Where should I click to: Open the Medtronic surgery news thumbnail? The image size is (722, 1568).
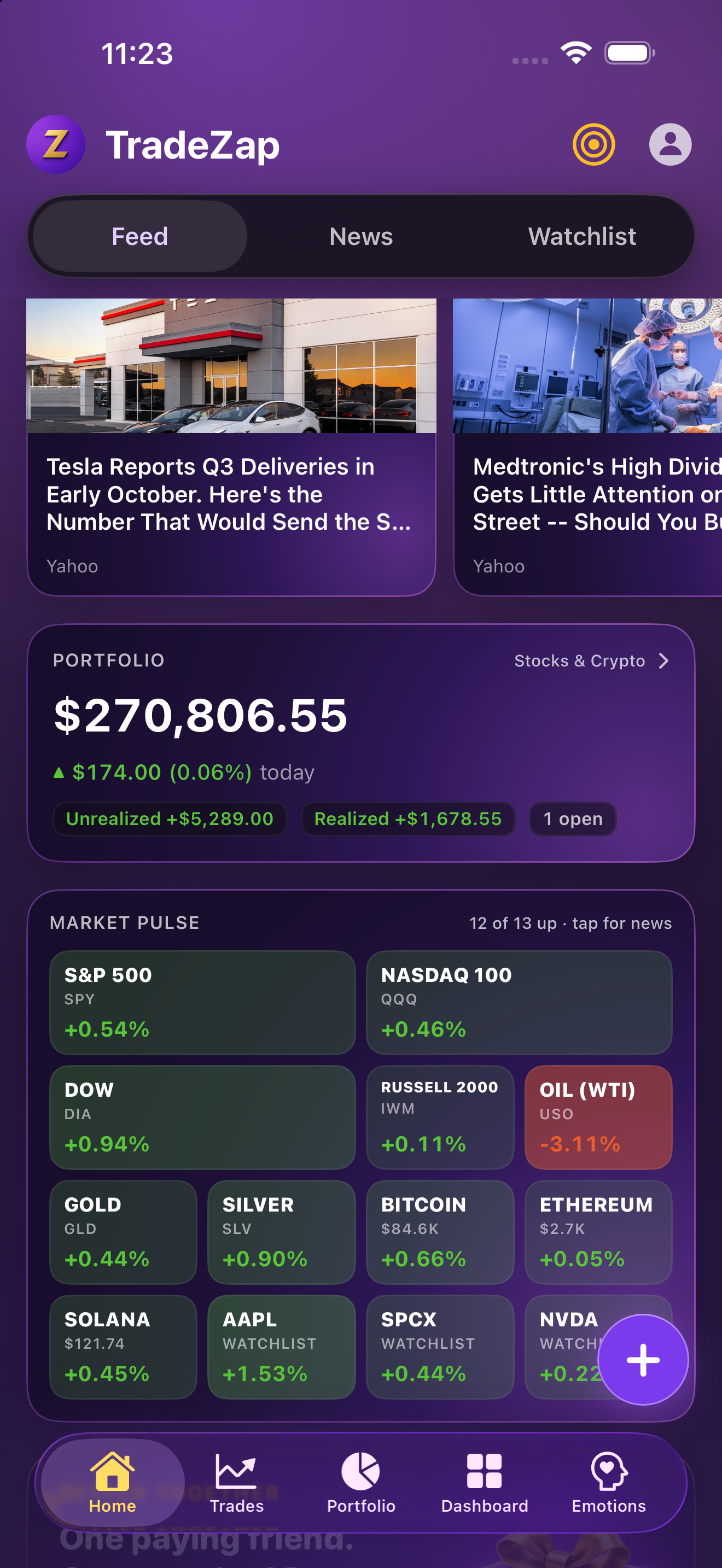click(x=587, y=366)
